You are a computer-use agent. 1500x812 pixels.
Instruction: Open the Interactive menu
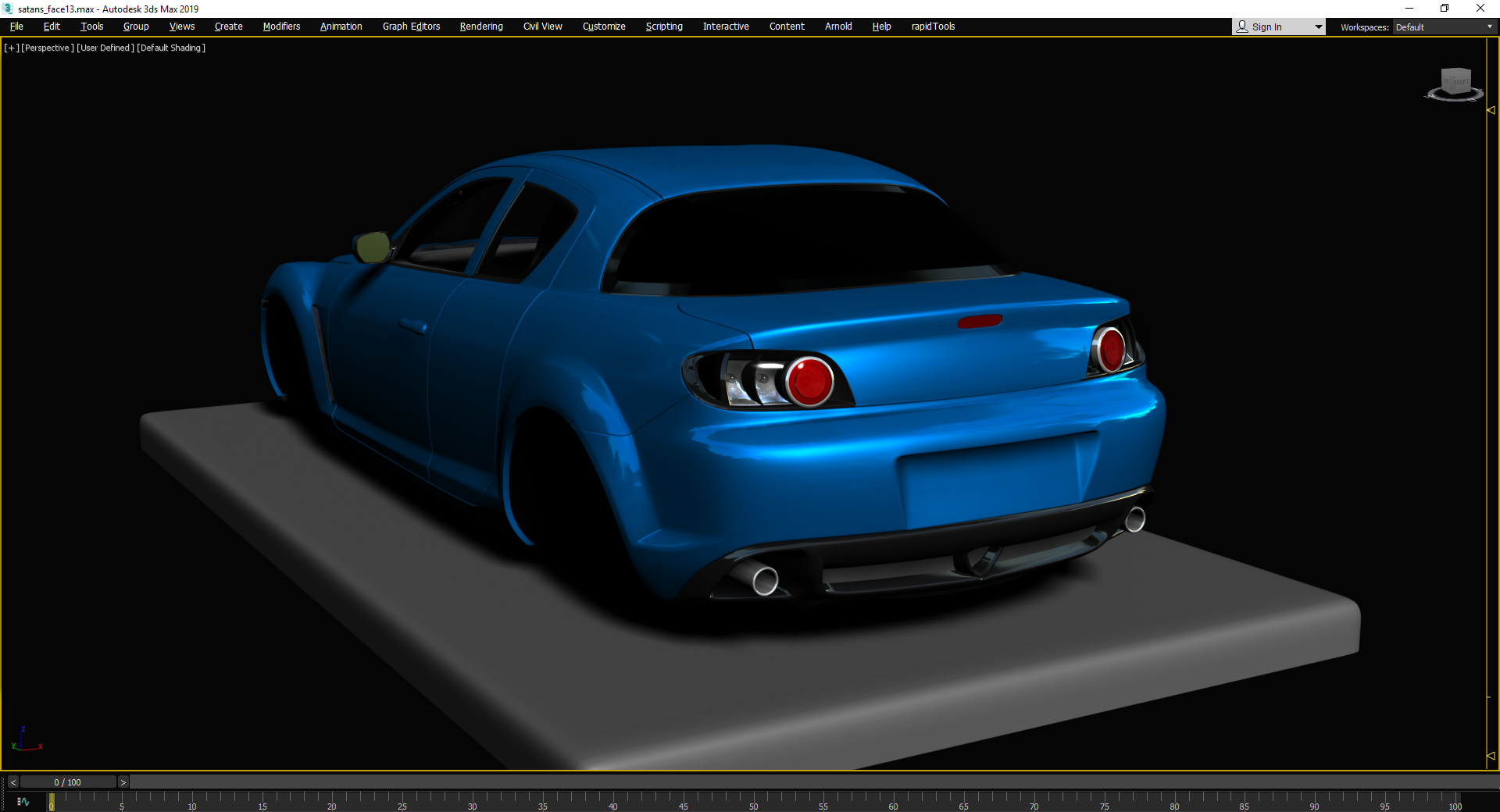pos(726,27)
